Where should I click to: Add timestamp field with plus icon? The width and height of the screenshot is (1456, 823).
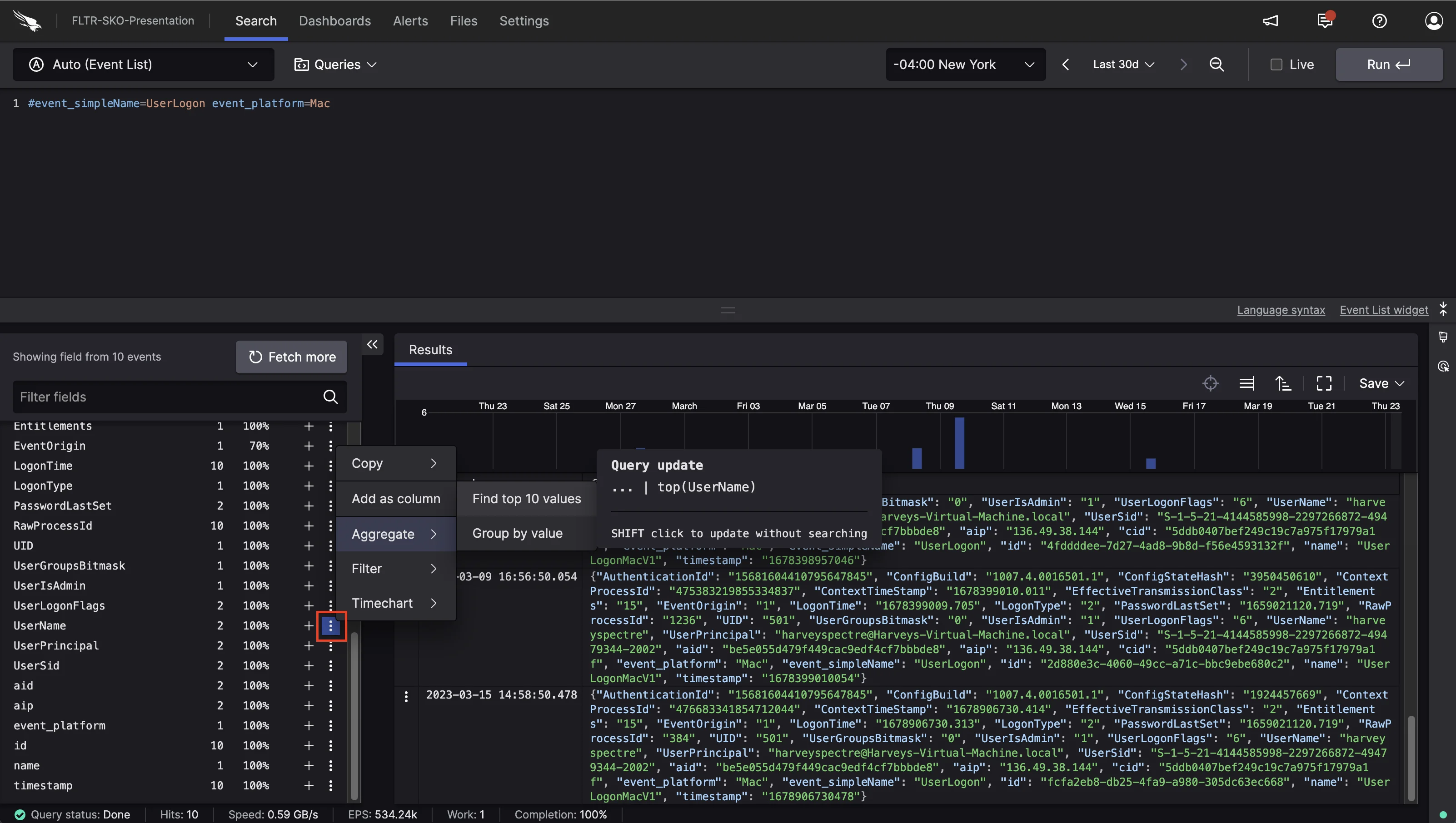pyautogui.click(x=309, y=785)
